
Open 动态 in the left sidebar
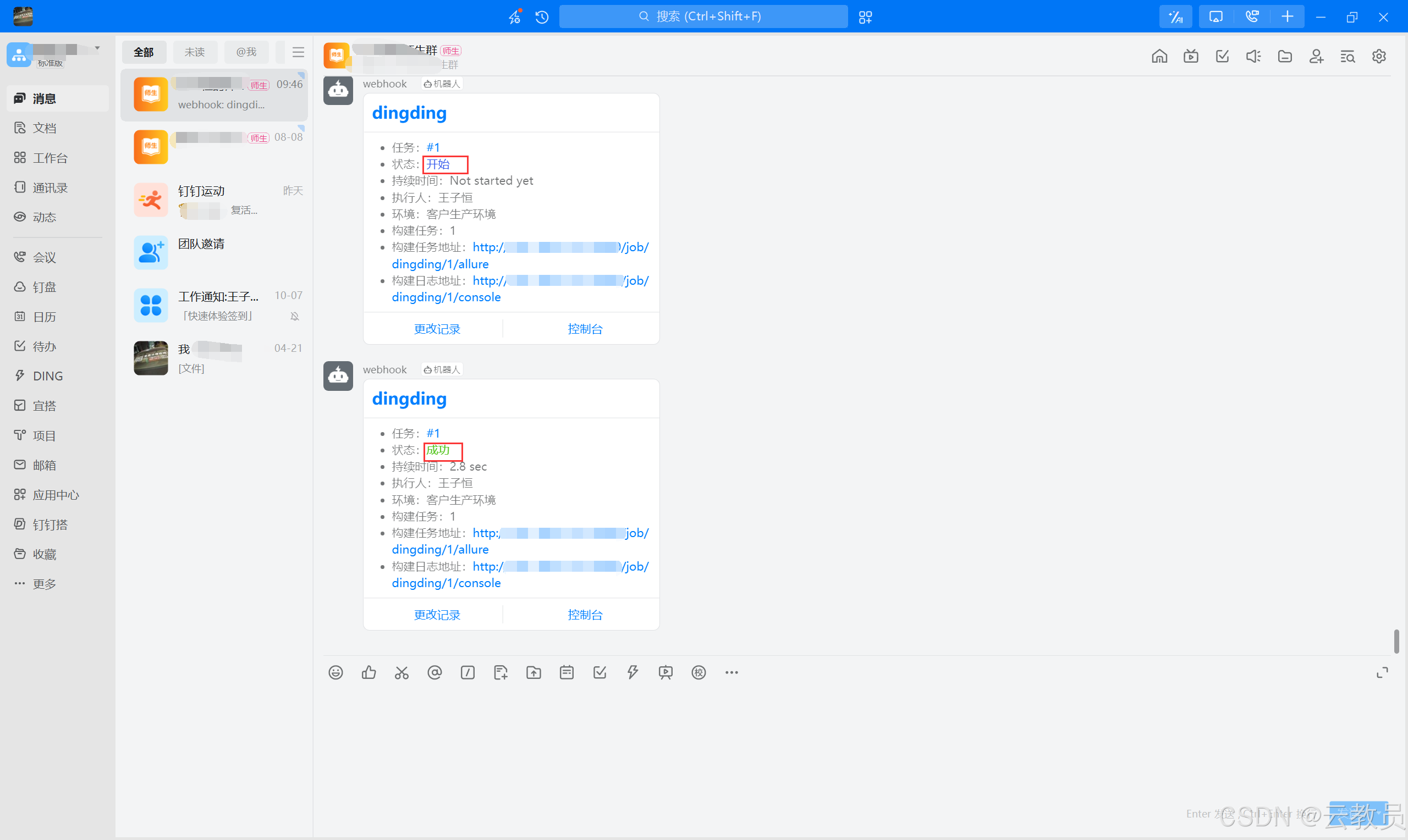(x=58, y=217)
